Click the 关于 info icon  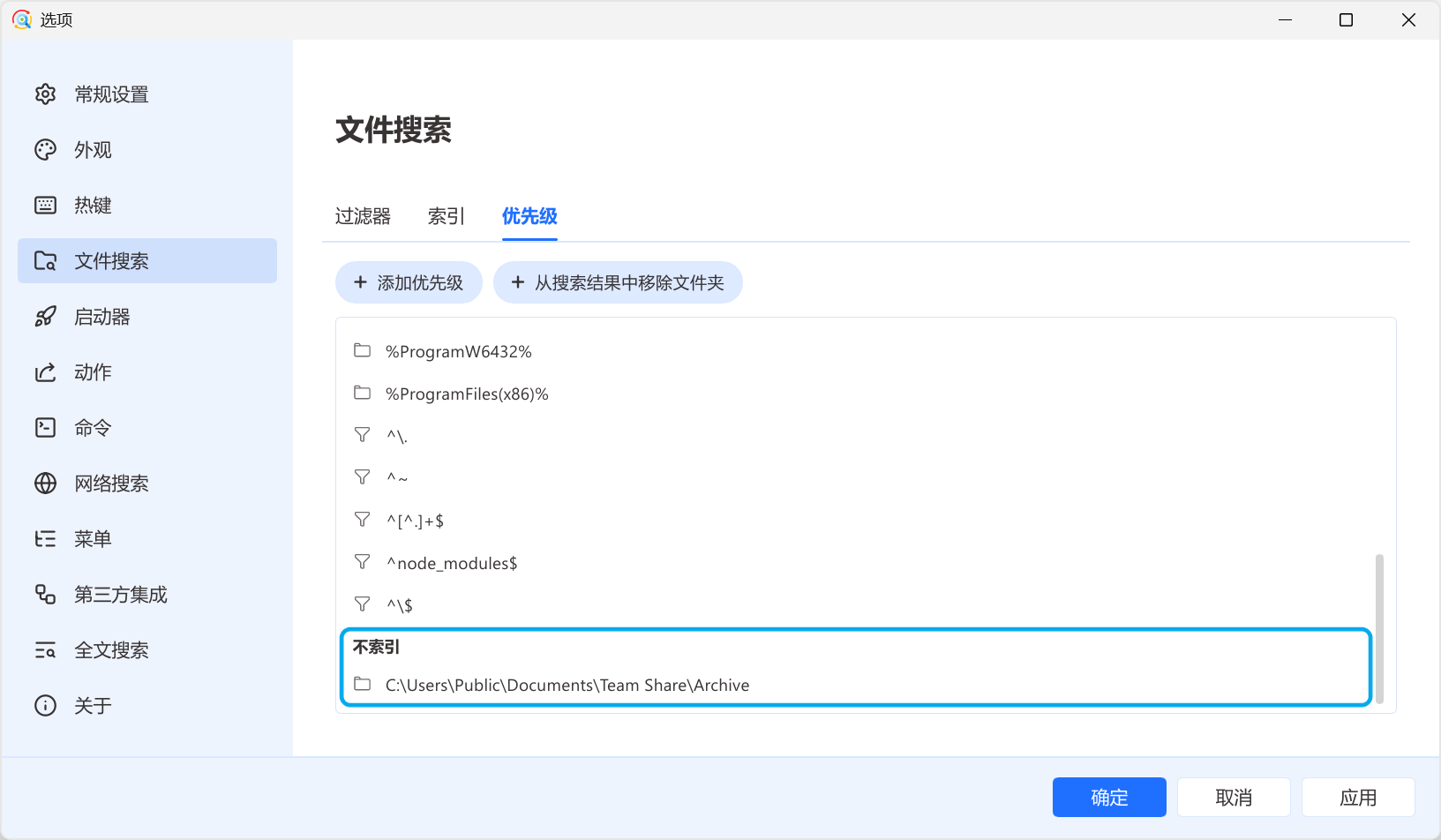coord(45,706)
